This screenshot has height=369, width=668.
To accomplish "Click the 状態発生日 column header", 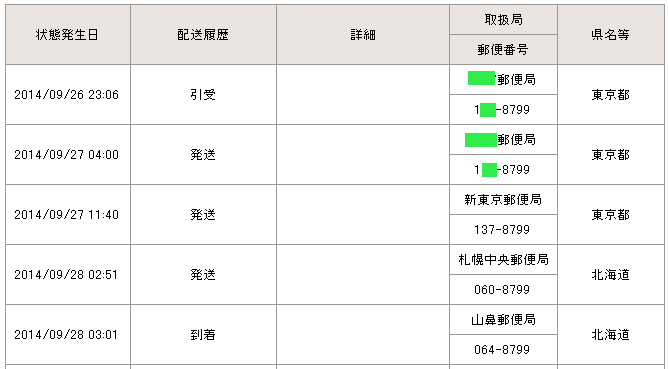I will [x=68, y=35].
